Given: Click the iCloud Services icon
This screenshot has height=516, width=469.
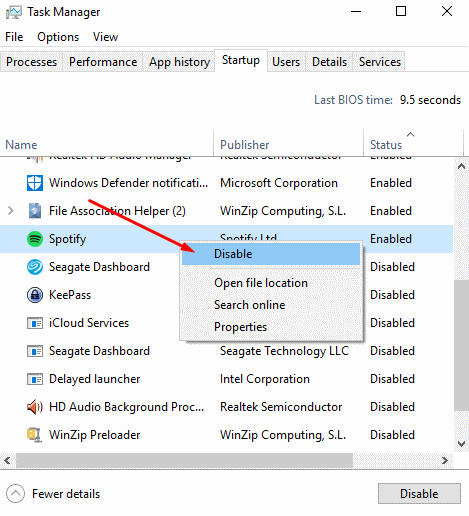Looking at the screenshot, I should tap(35, 323).
